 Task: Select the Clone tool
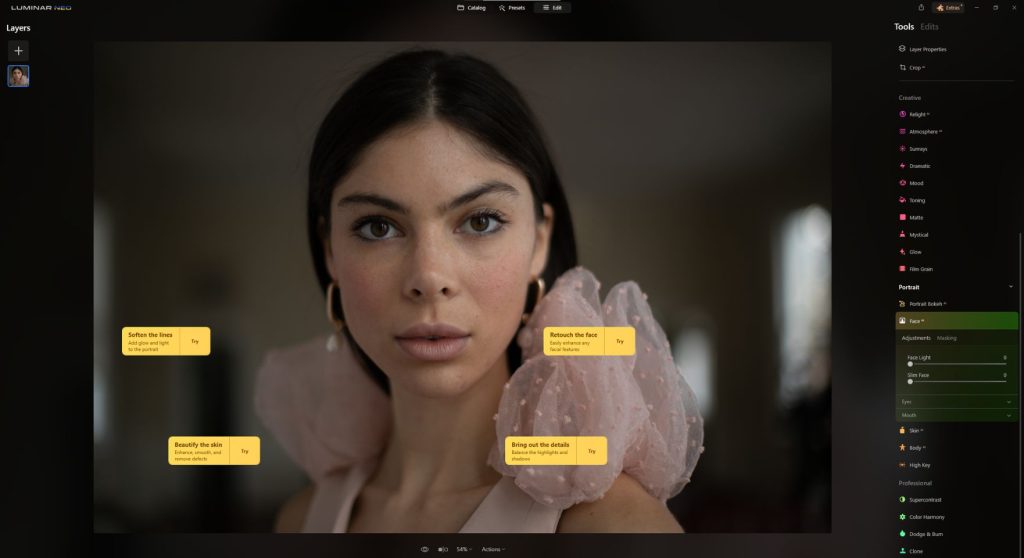(911, 551)
